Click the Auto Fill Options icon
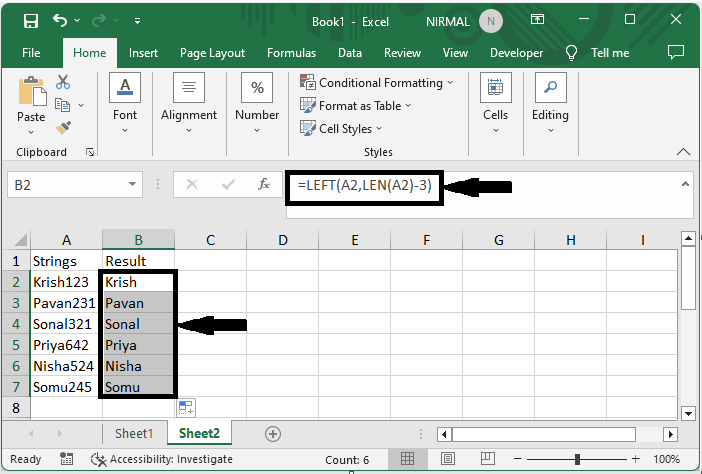This screenshot has height=474, width=702. coord(186,407)
